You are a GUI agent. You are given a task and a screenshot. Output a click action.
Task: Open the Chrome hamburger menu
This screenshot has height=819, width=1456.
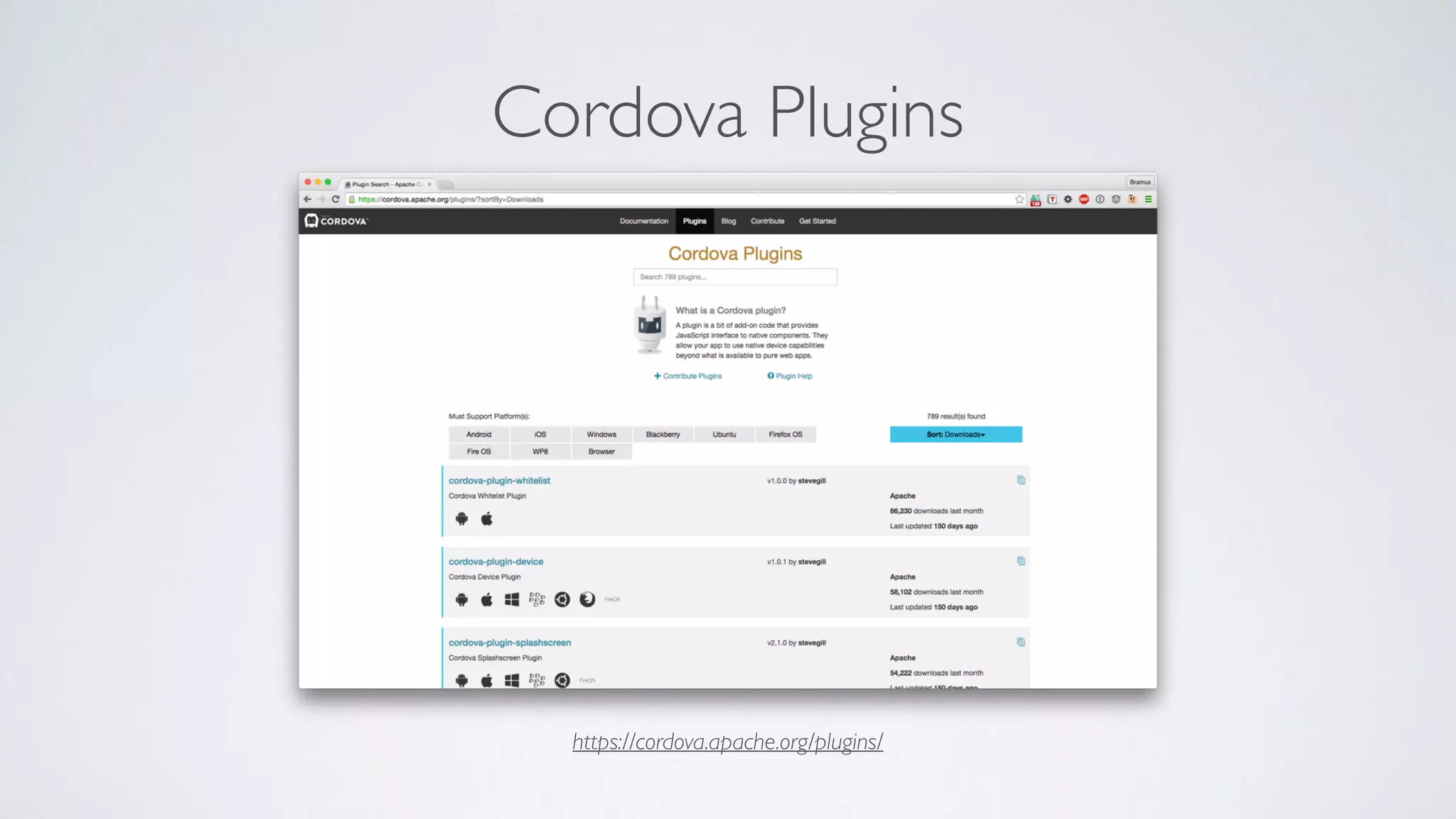click(x=1148, y=200)
